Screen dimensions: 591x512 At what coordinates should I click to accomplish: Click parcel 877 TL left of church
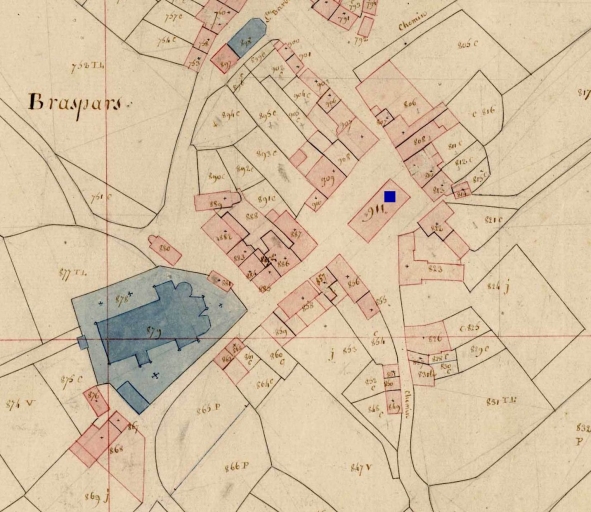[73, 274]
